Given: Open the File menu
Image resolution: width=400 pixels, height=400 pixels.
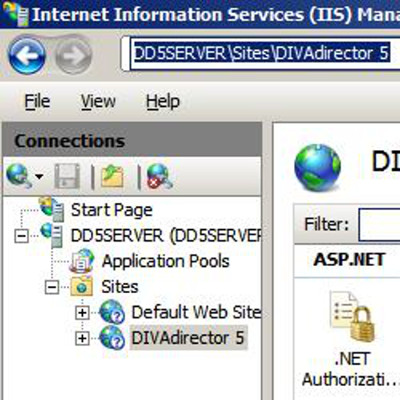Looking at the screenshot, I should pos(37,101).
